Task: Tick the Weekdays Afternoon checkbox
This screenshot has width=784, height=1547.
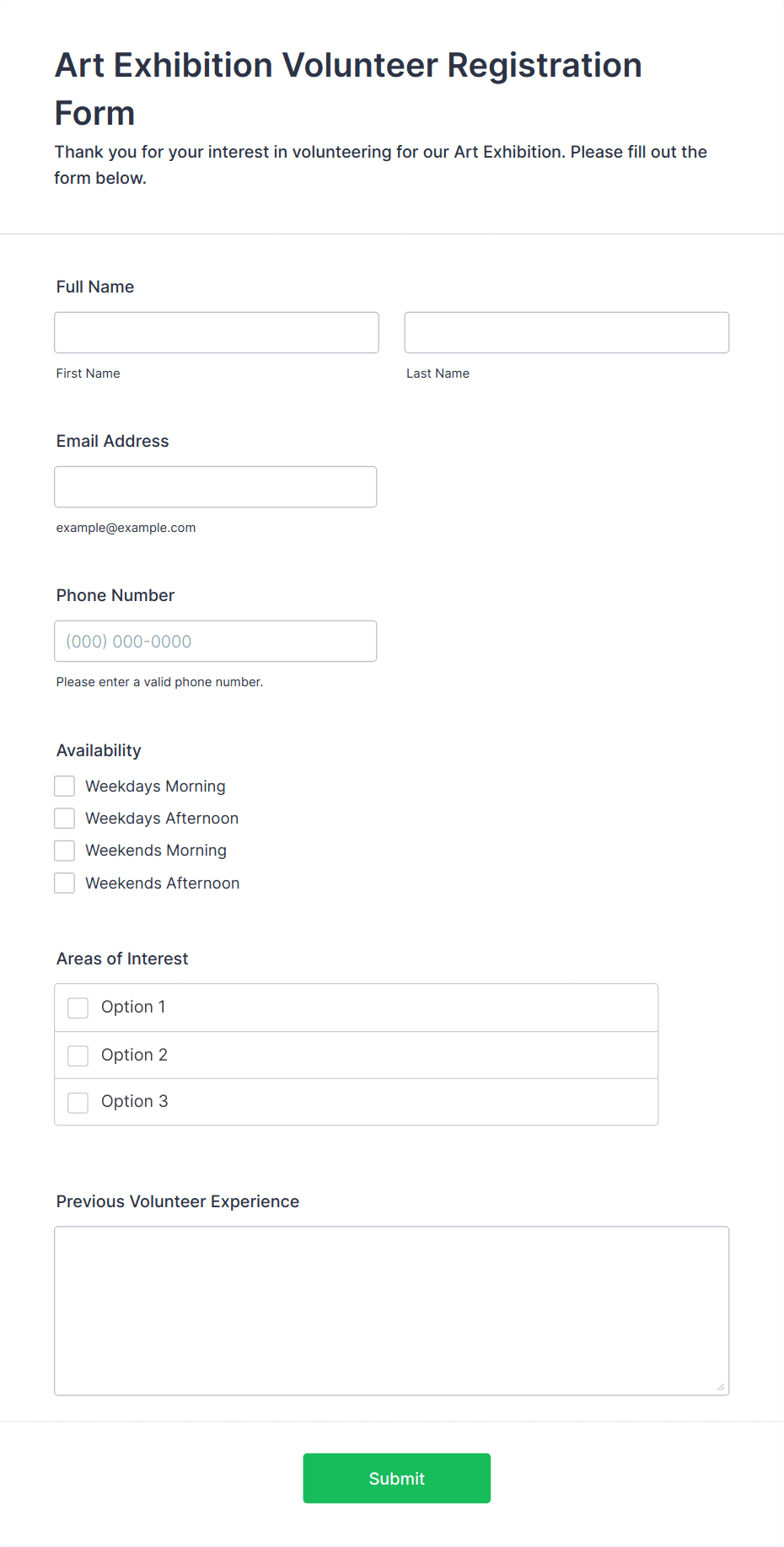Action: [x=65, y=818]
